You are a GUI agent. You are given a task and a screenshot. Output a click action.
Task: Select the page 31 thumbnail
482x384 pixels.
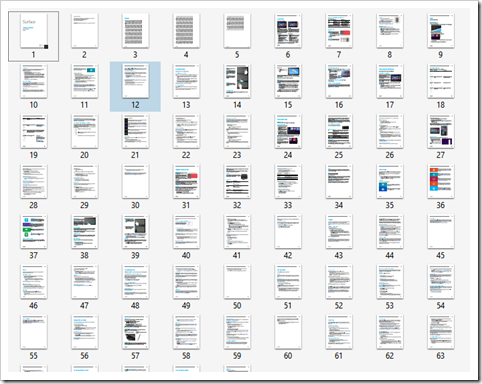[x=186, y=181]
